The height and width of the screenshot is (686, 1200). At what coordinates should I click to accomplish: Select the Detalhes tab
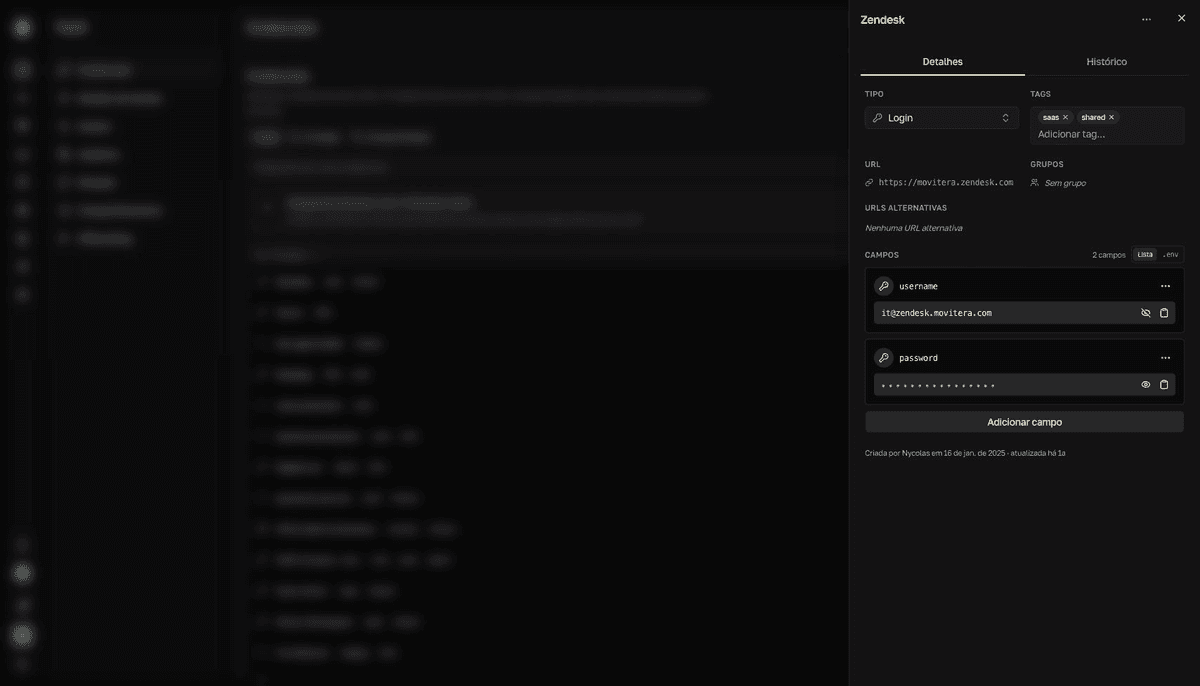tap(942, 62)
